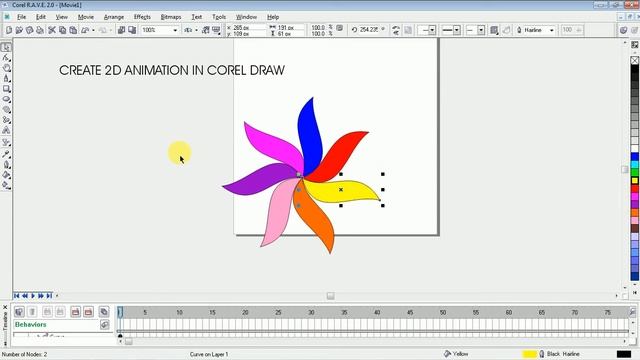The width and height of the screenshot is (640, 360).
Task: Click the no-fill X swatch in palette
Action: (635, 60)
